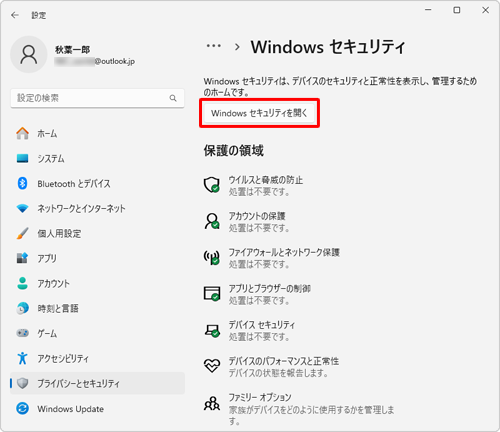Click the ファミリー オプション people icon
The image size is (500, 432).
(x=212, y=403)
